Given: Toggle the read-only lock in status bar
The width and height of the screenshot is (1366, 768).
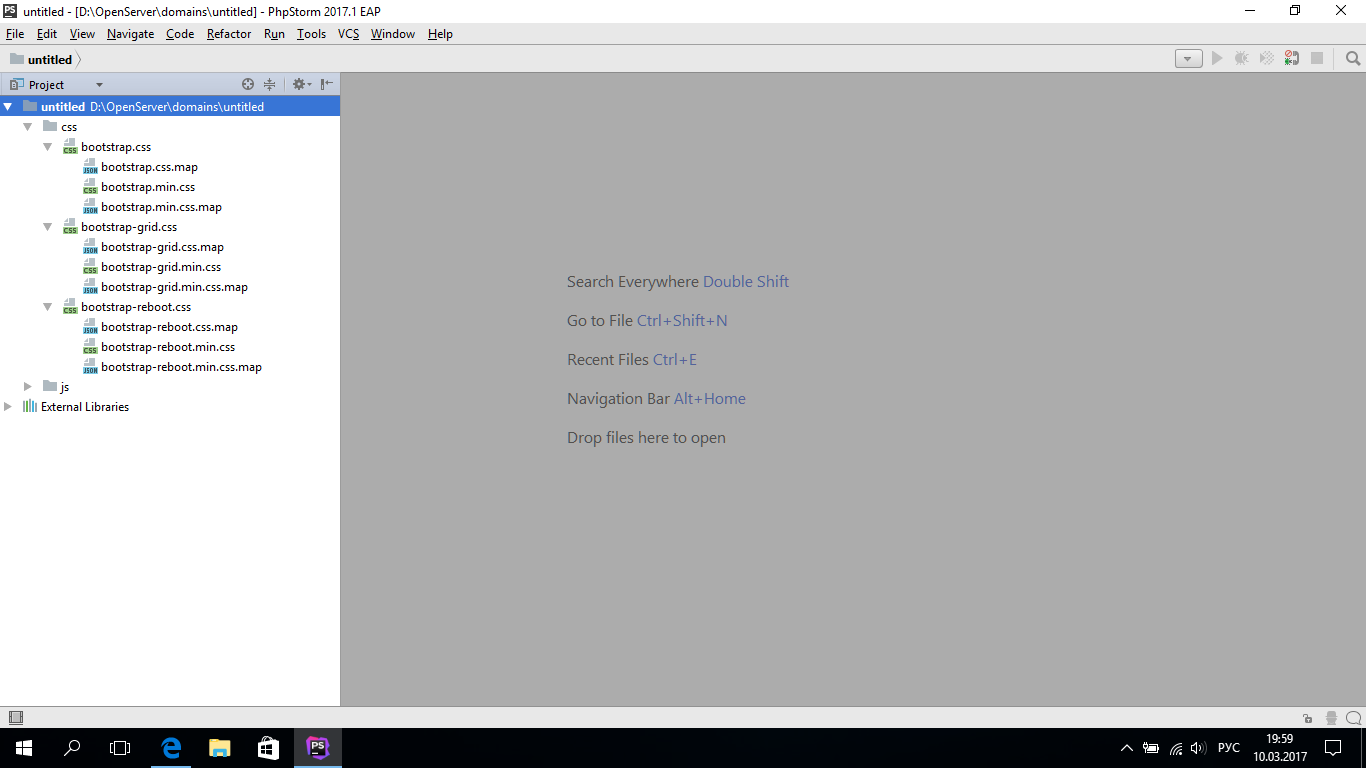Looking at the screenshot, I should [x=1308, y=718].
